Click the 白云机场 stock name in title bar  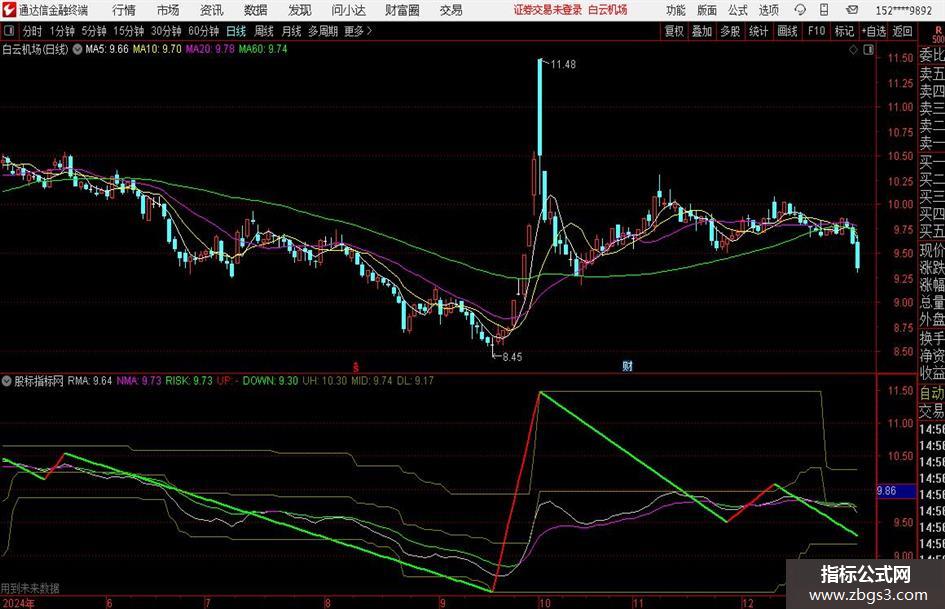(x=608, y=10)
